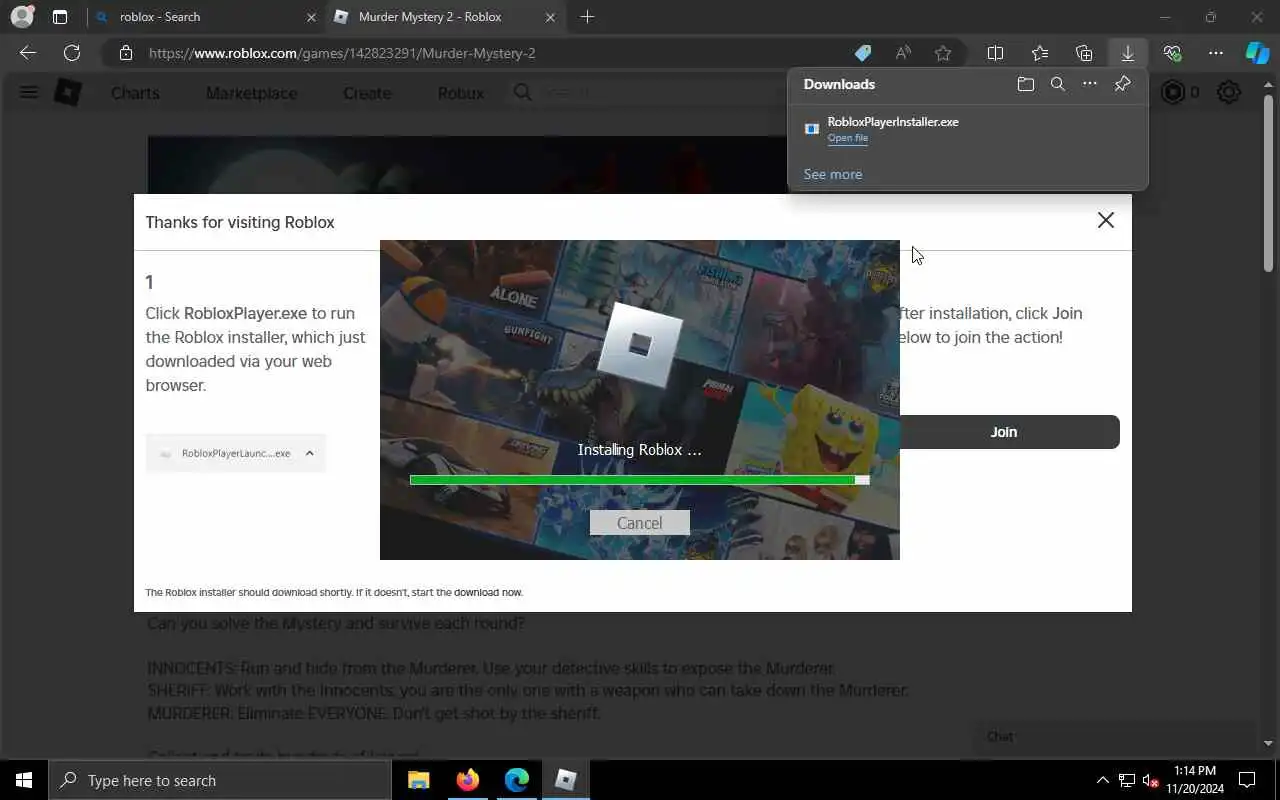Screen dimensions: 1280x800
Task: Close the Thanks for visiting Roblox dialog
Action: click(1105, 220)
